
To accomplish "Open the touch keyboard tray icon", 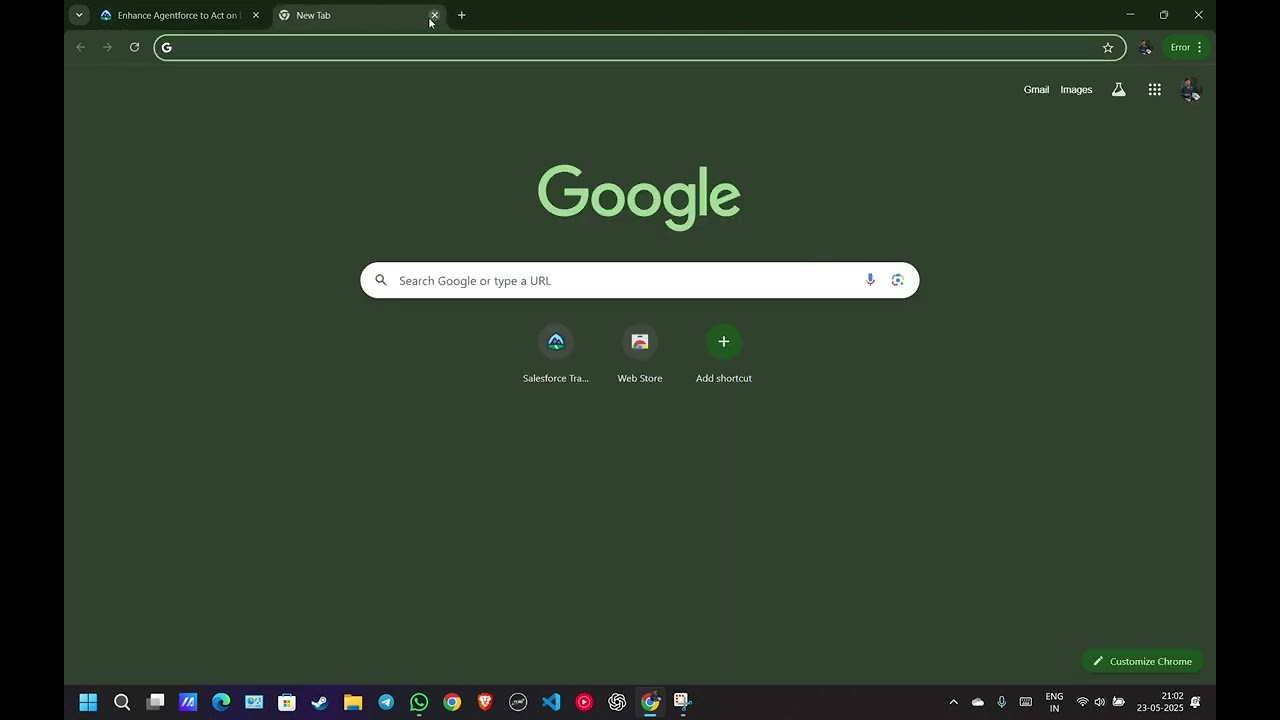I will (x=1025, y=702).
